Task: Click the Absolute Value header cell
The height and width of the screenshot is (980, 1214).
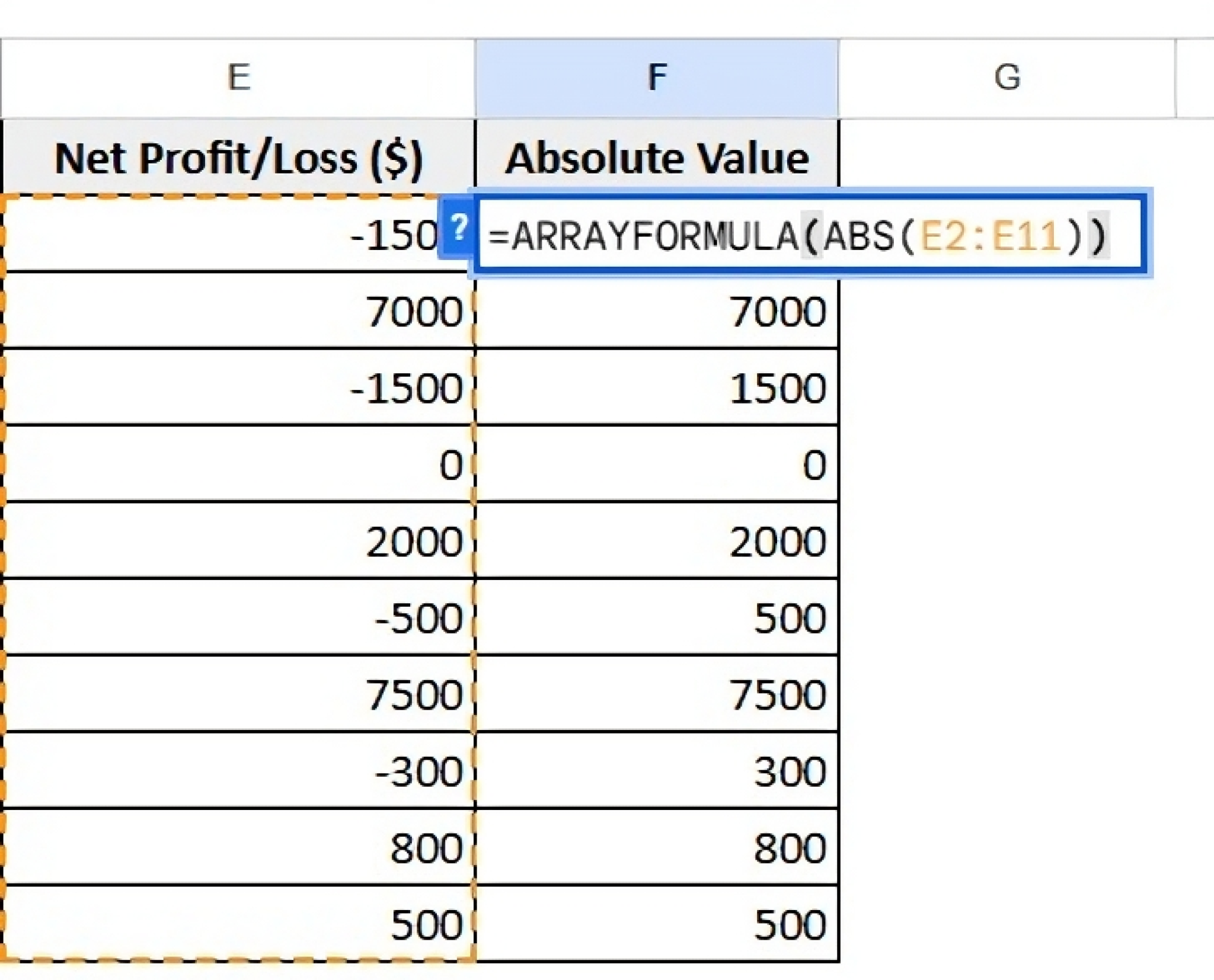Action: (x=657, y=158)
